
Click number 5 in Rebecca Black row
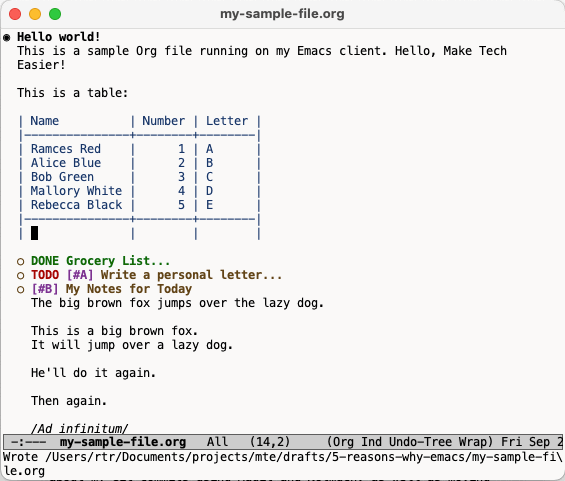[x=181, y=205]
